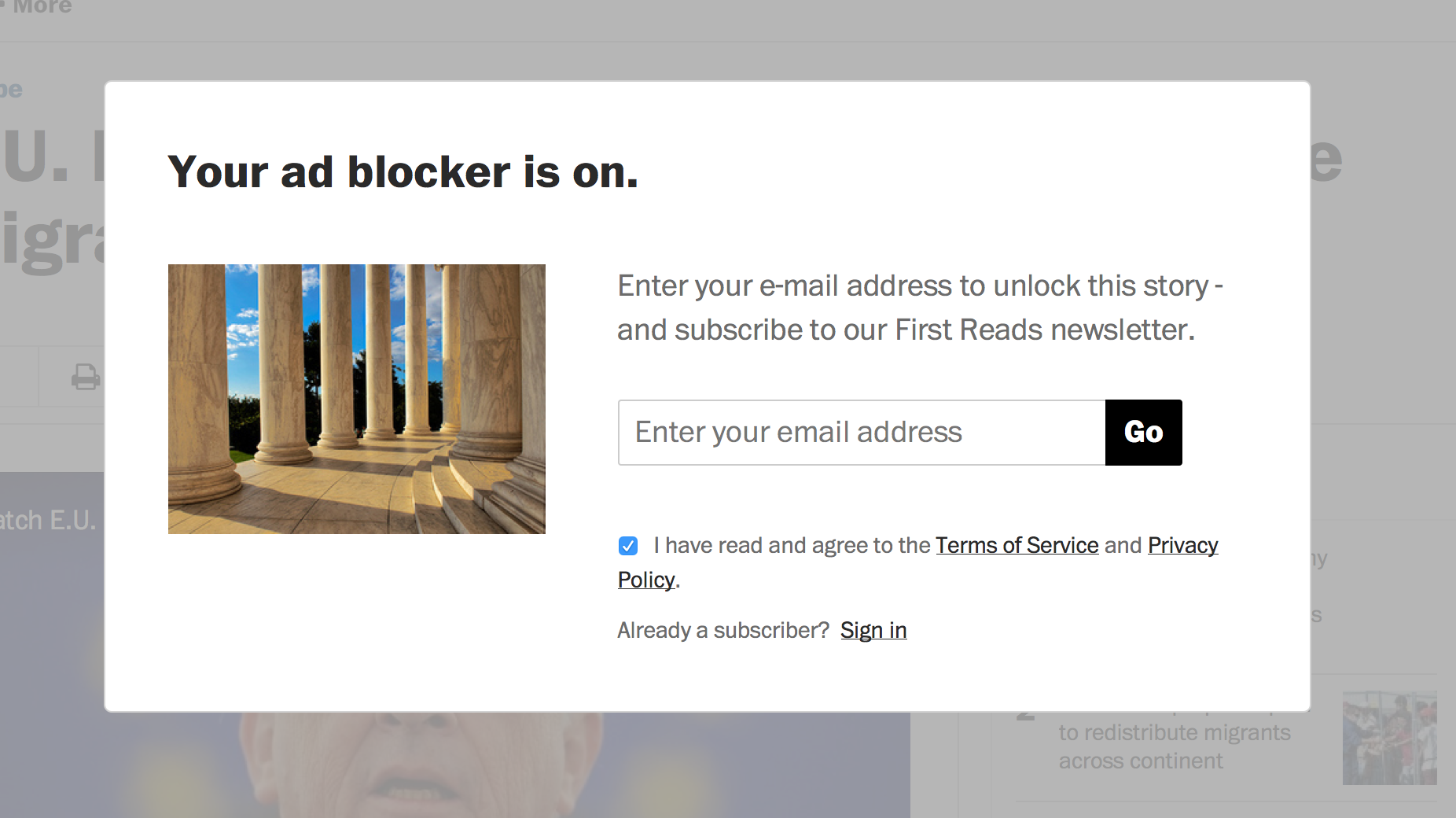Uncheck the Terms of Service agreement checkbox
Viewport: 1456px width, 818px height.
[628, 546]
